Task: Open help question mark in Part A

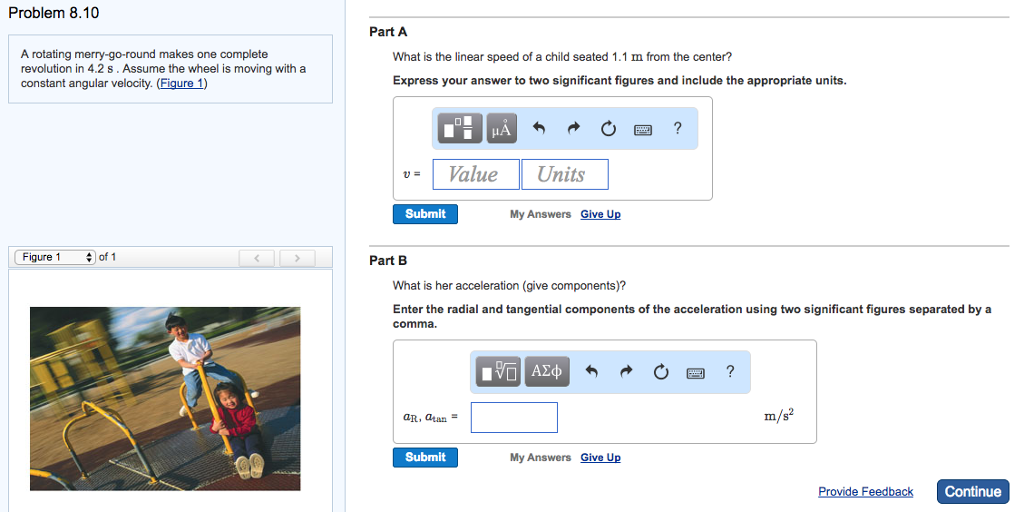Action: tap(678, 128)
